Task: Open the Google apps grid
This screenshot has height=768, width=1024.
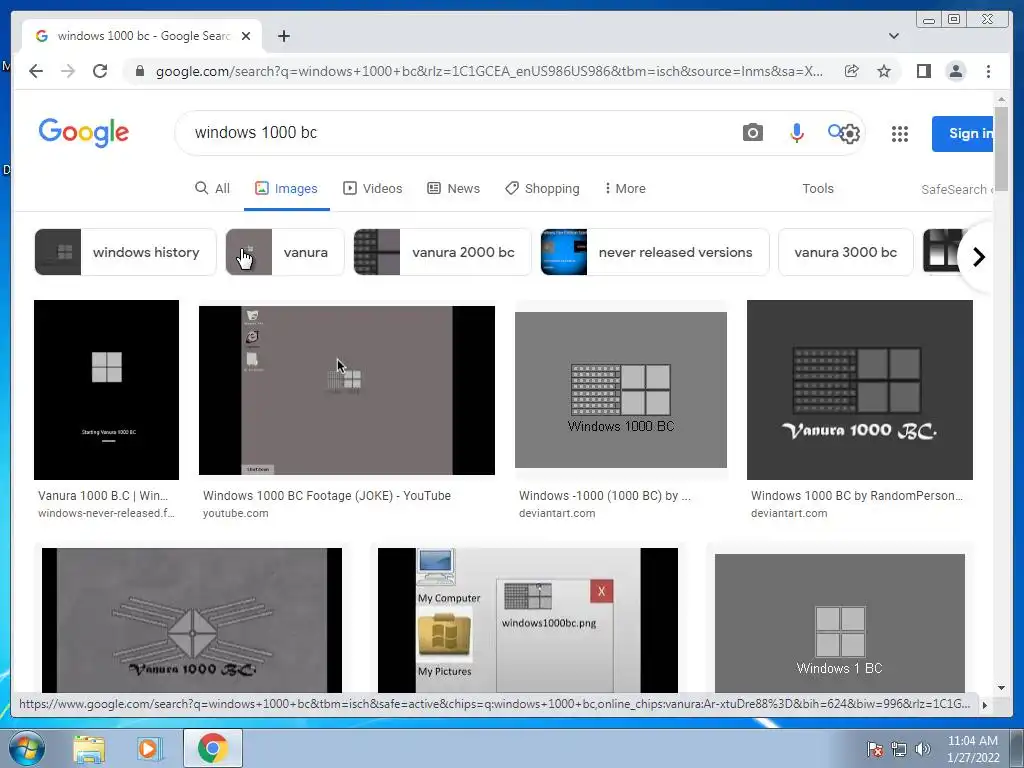Action: [x=900, y=134]
